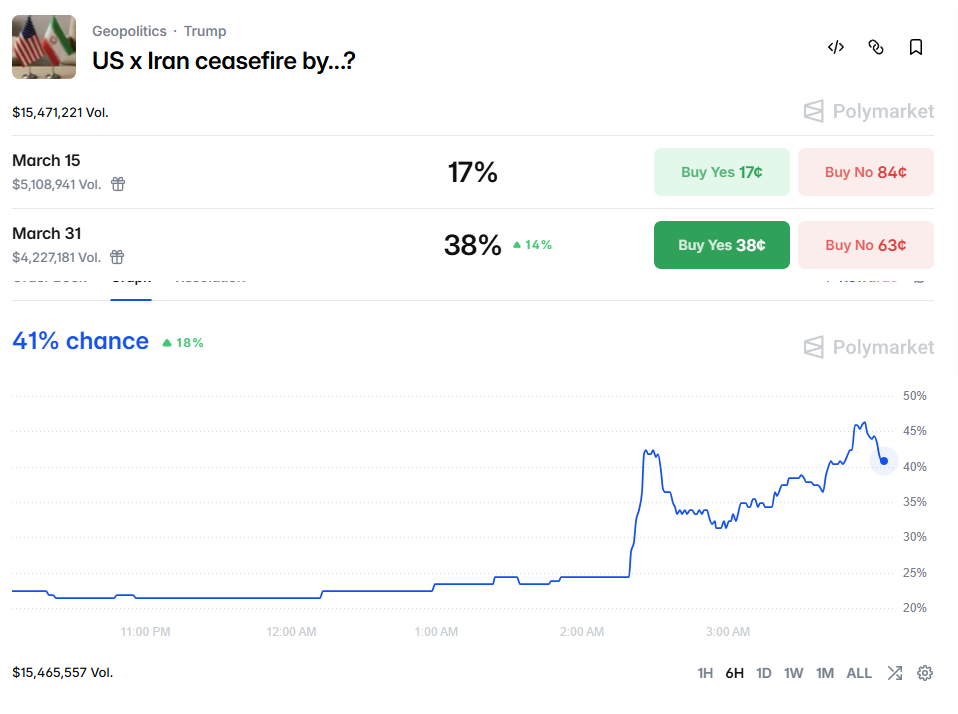
Task: Click the March 15 rewards gift icon
Action: pos(118,184)
